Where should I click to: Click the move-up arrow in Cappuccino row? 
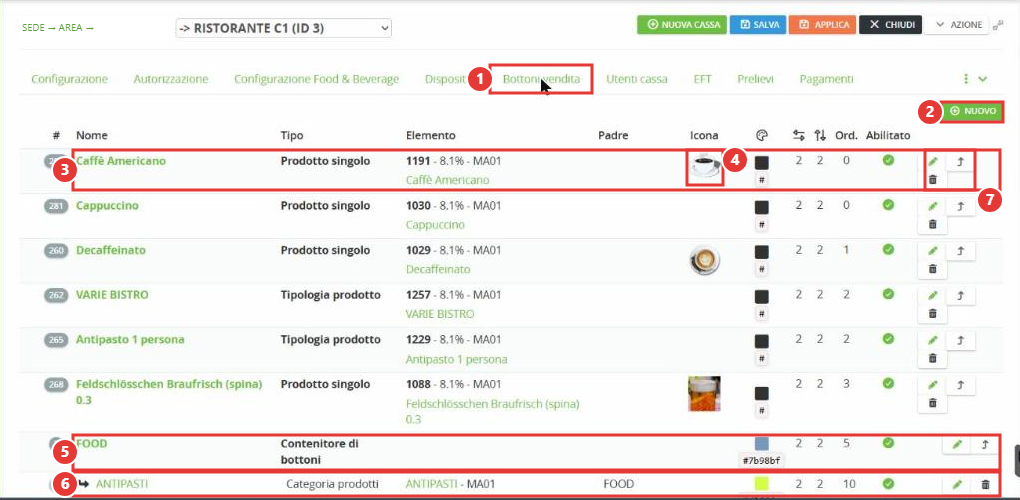pyautogui.click(x=960, y=206)
